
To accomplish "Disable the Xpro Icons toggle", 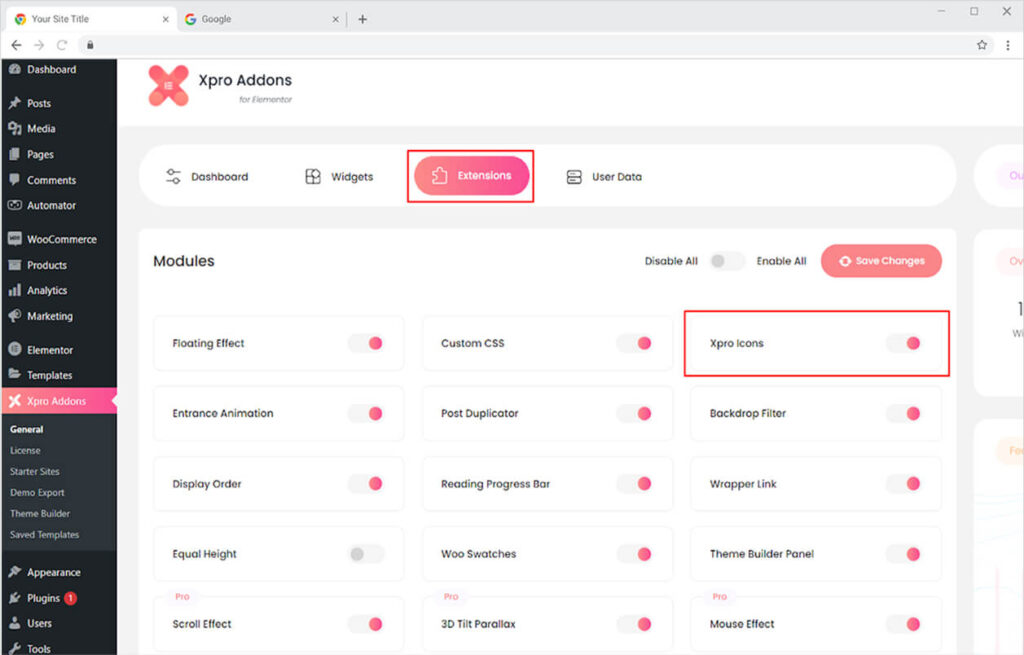I will [904, 343].
